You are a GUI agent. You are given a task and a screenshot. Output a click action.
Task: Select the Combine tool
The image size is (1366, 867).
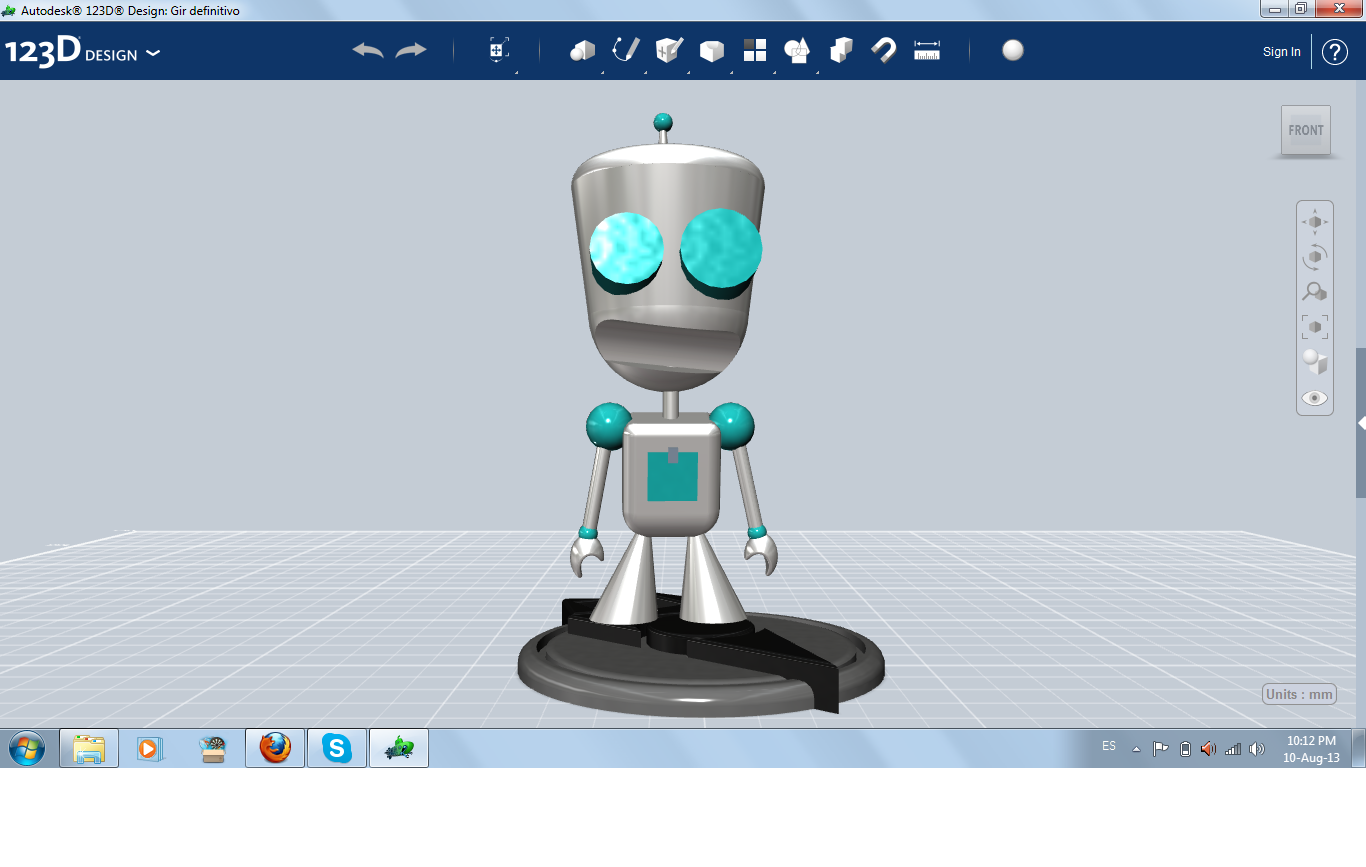841,50
